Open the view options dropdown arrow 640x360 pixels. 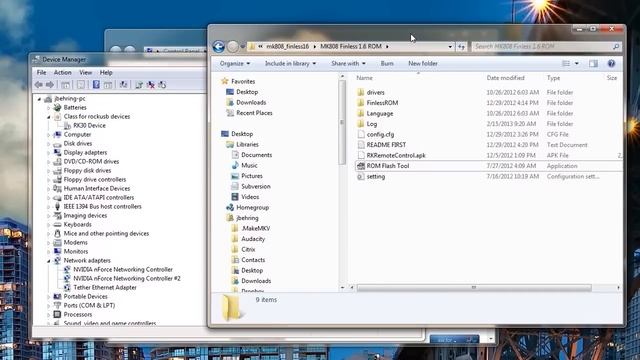[x=577, y=64]
